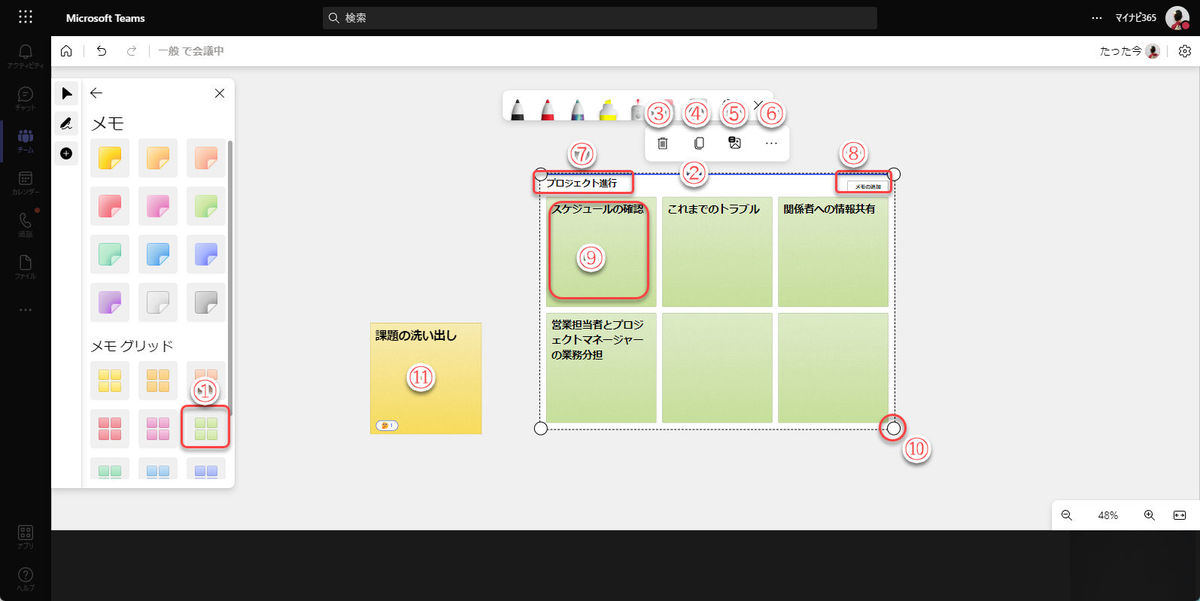Select the これまでのトラブル note
The width and height of the screenshot is (1200, 601).
coord(717,252)
